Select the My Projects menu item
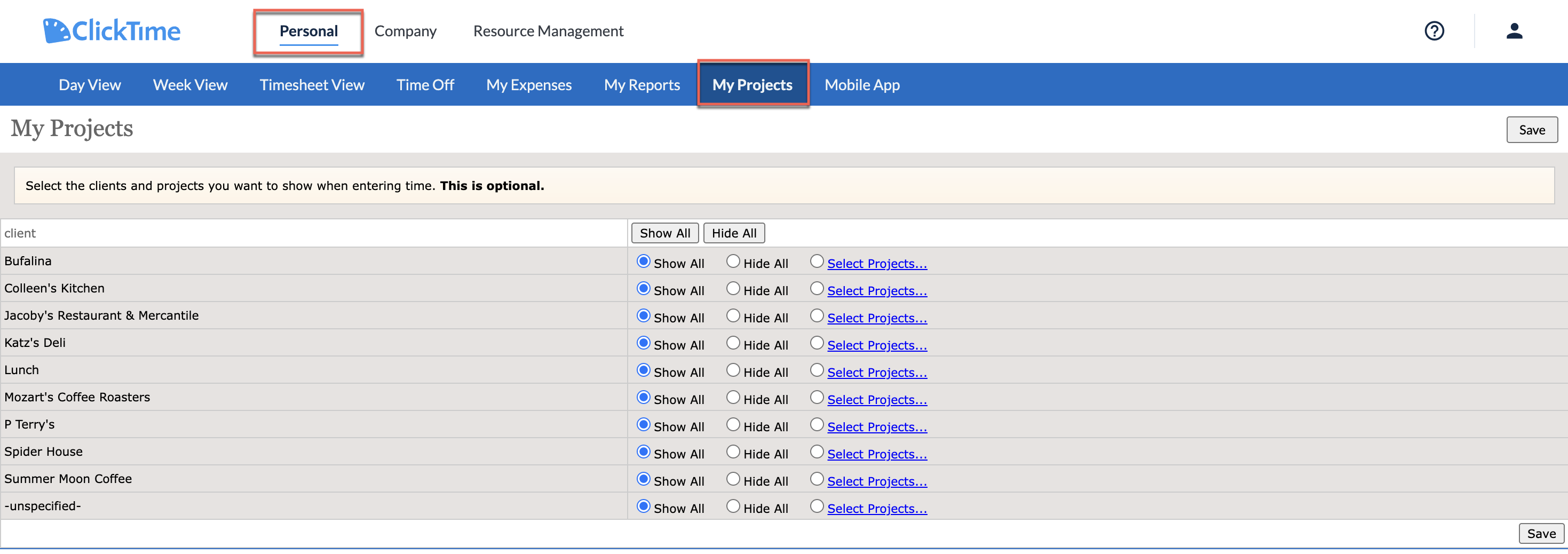The width and height of the screenshot is (1568, 554). coord(753,85)
